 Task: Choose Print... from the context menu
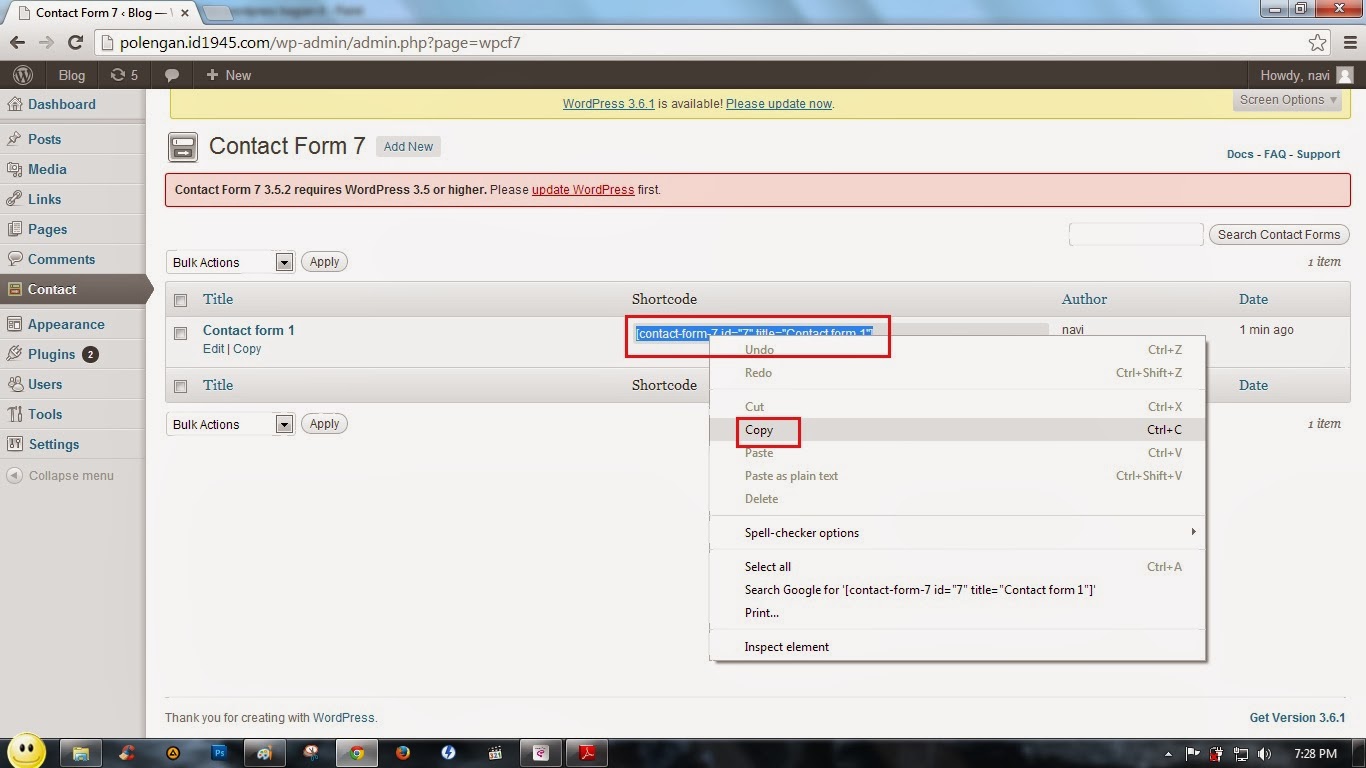point(957,613)
